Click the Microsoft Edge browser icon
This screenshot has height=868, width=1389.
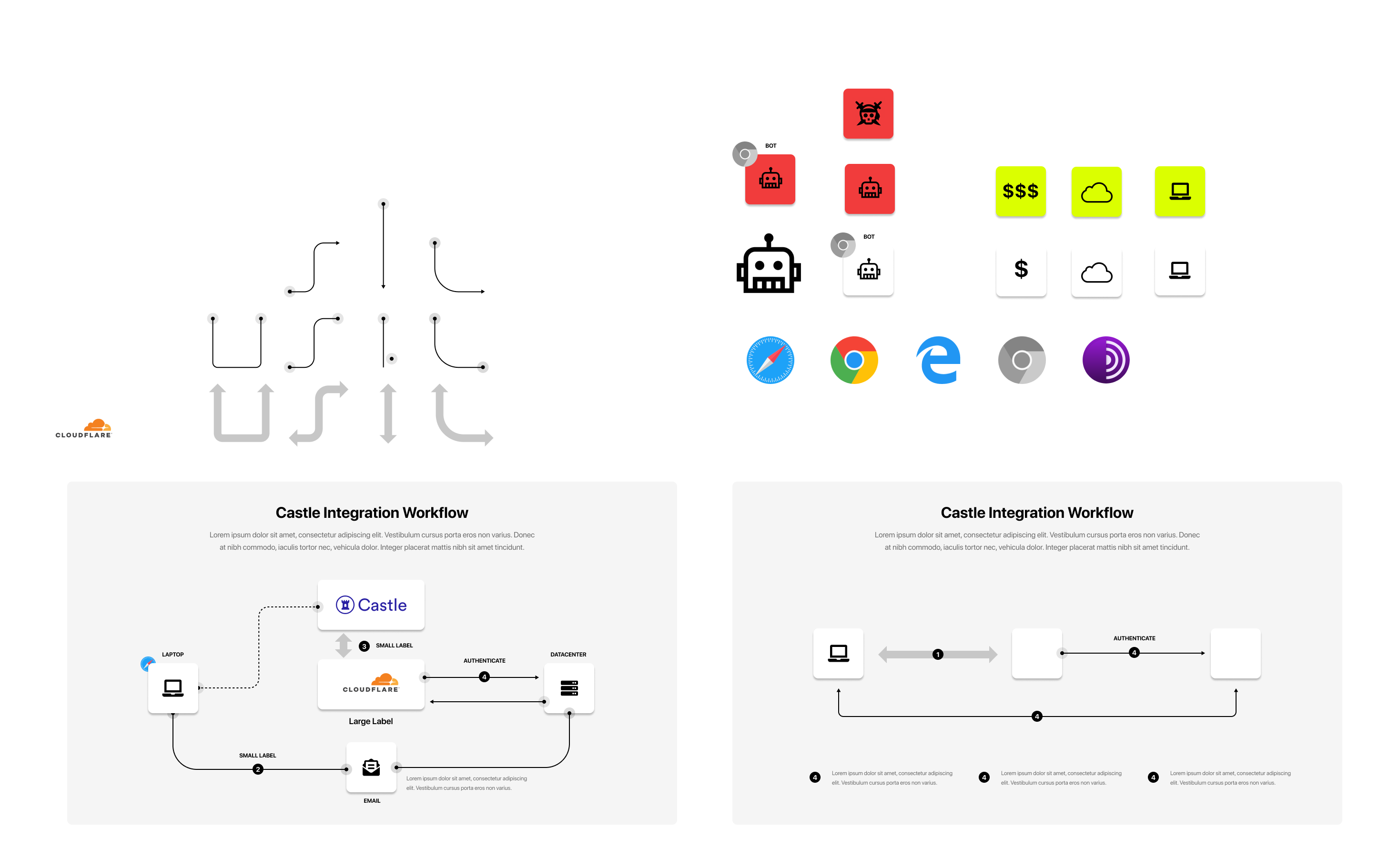[x=939, y=361]
